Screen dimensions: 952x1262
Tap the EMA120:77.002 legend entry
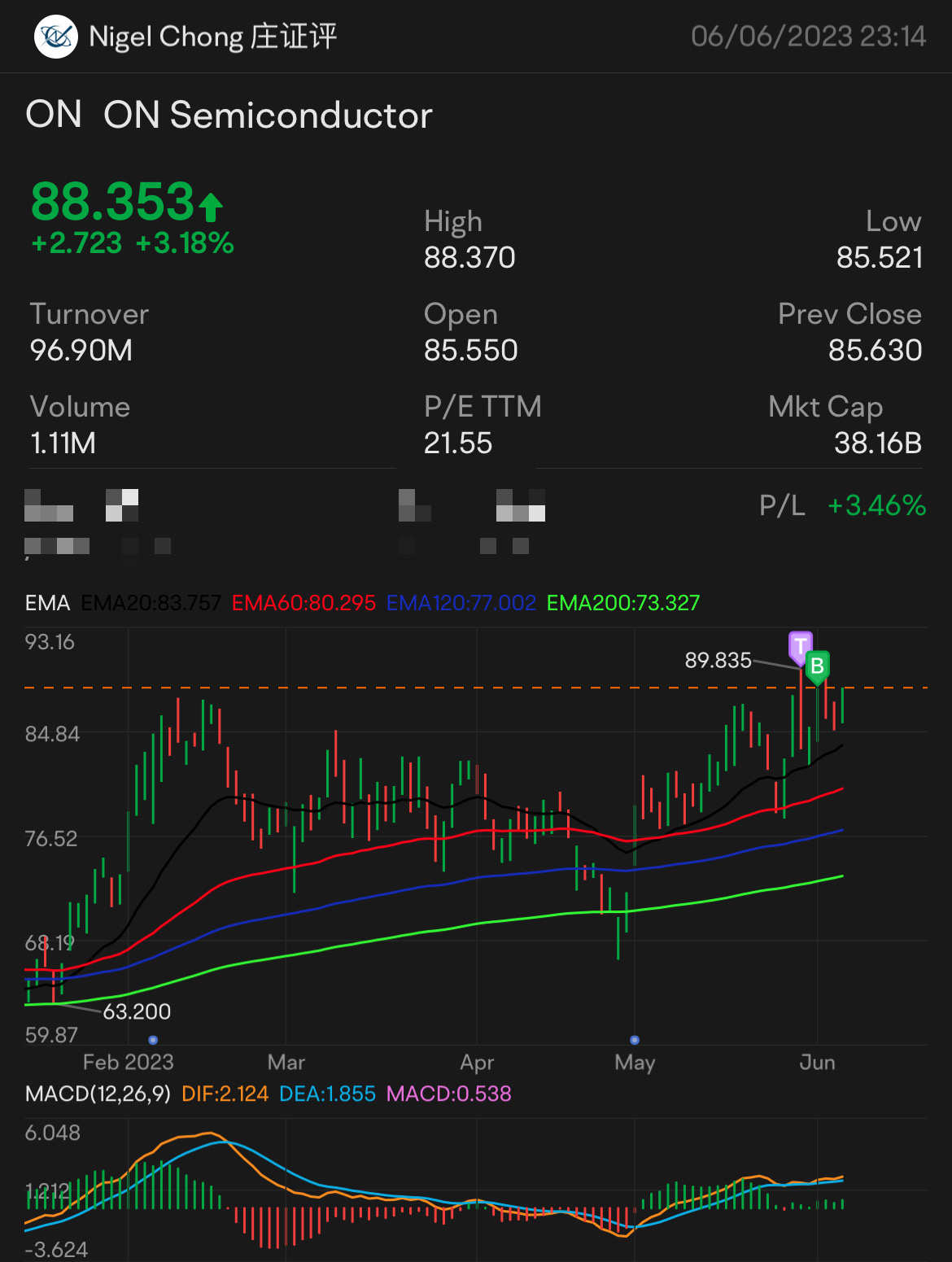[x=461, y=603]
